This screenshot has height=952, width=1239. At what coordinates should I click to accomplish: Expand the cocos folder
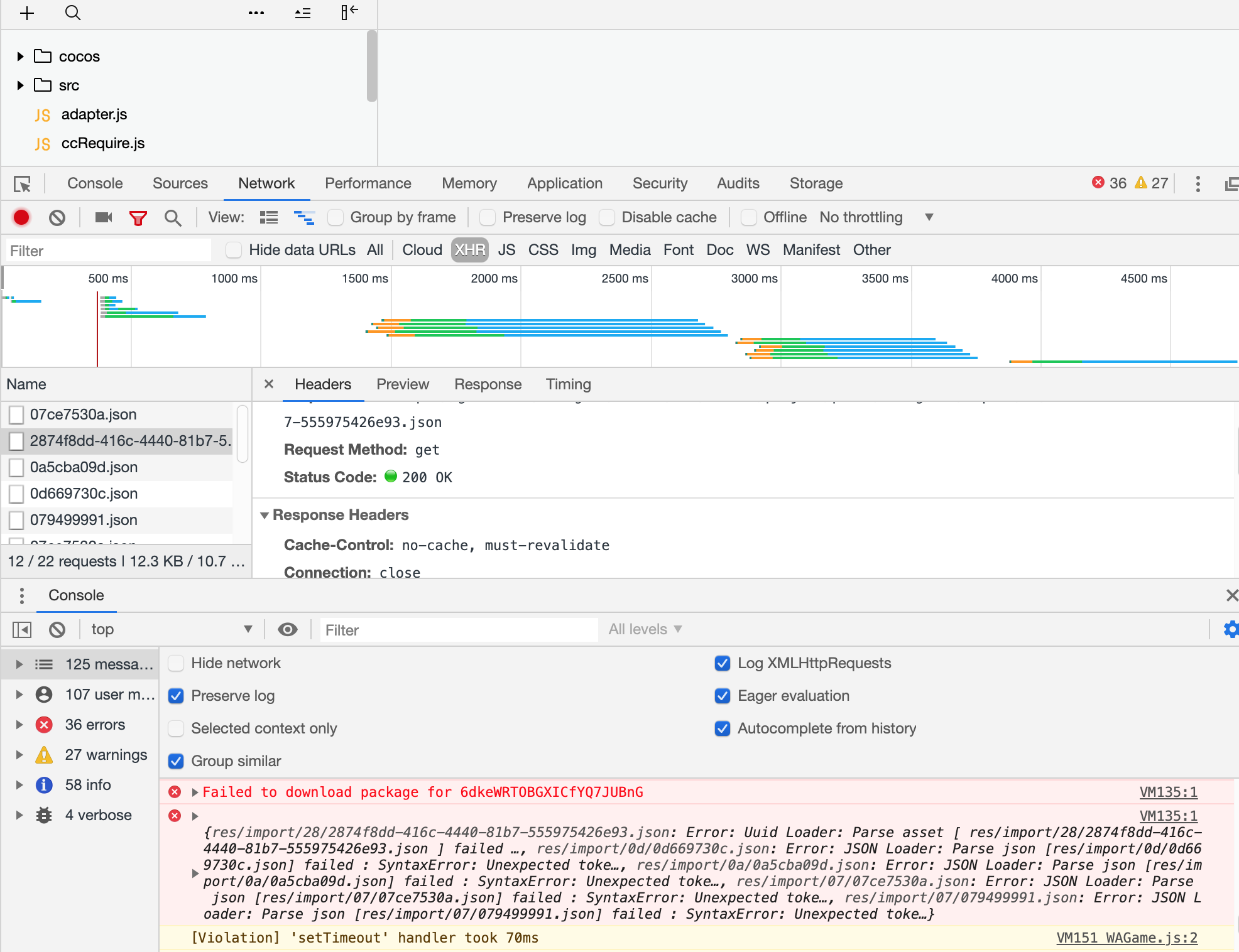[x=21, y=57]
